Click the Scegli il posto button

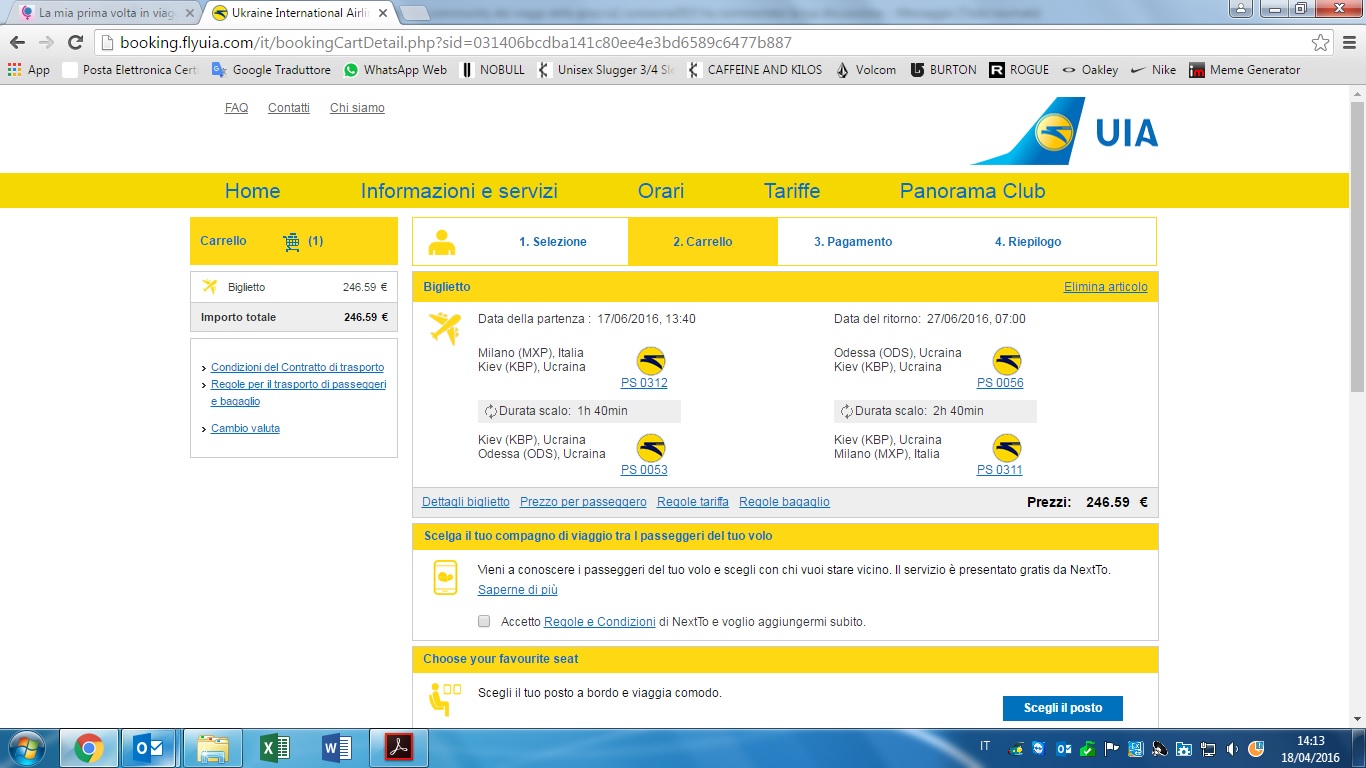(x=1062, y=708)
